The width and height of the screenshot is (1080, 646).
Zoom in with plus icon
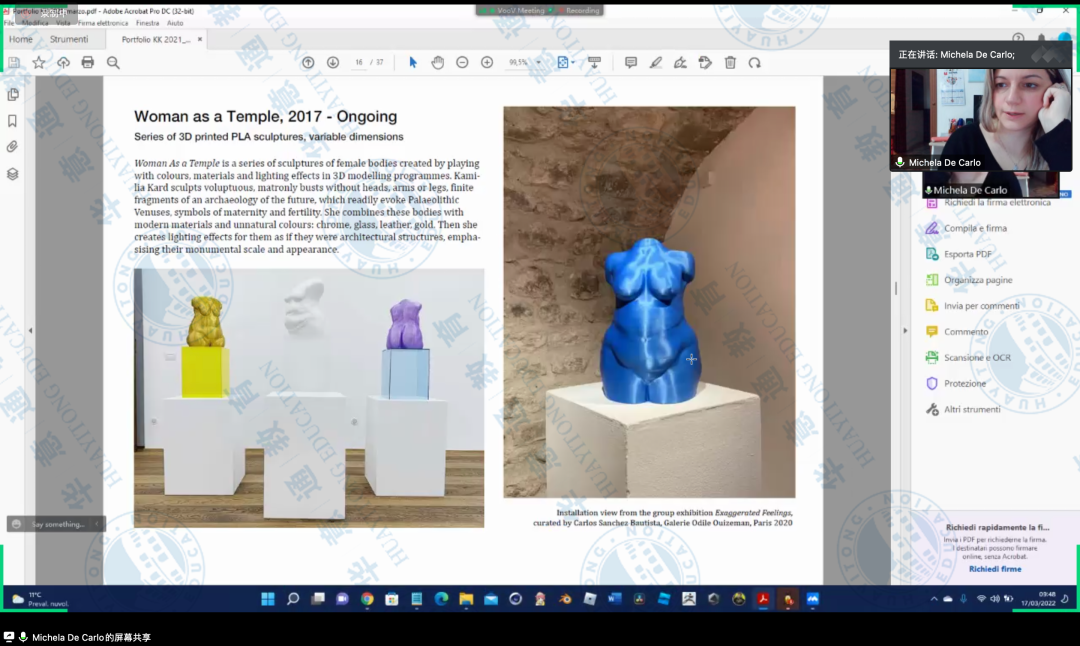(487, 63)
